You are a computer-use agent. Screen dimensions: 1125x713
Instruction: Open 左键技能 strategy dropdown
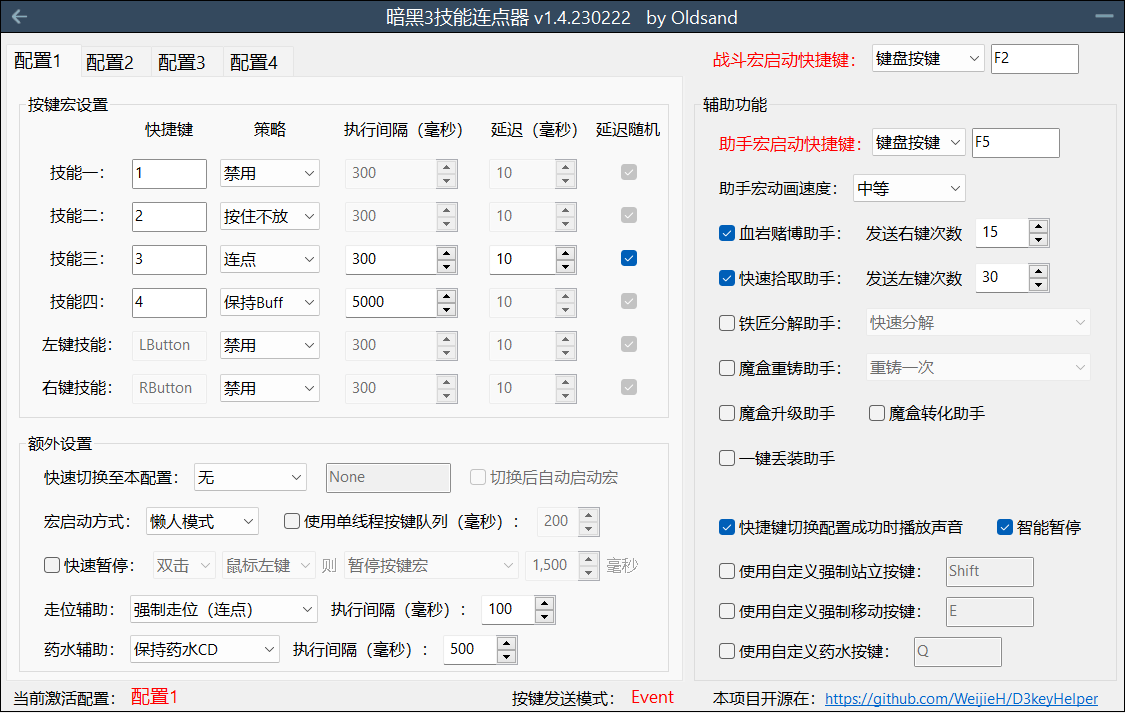click(270, 345)
